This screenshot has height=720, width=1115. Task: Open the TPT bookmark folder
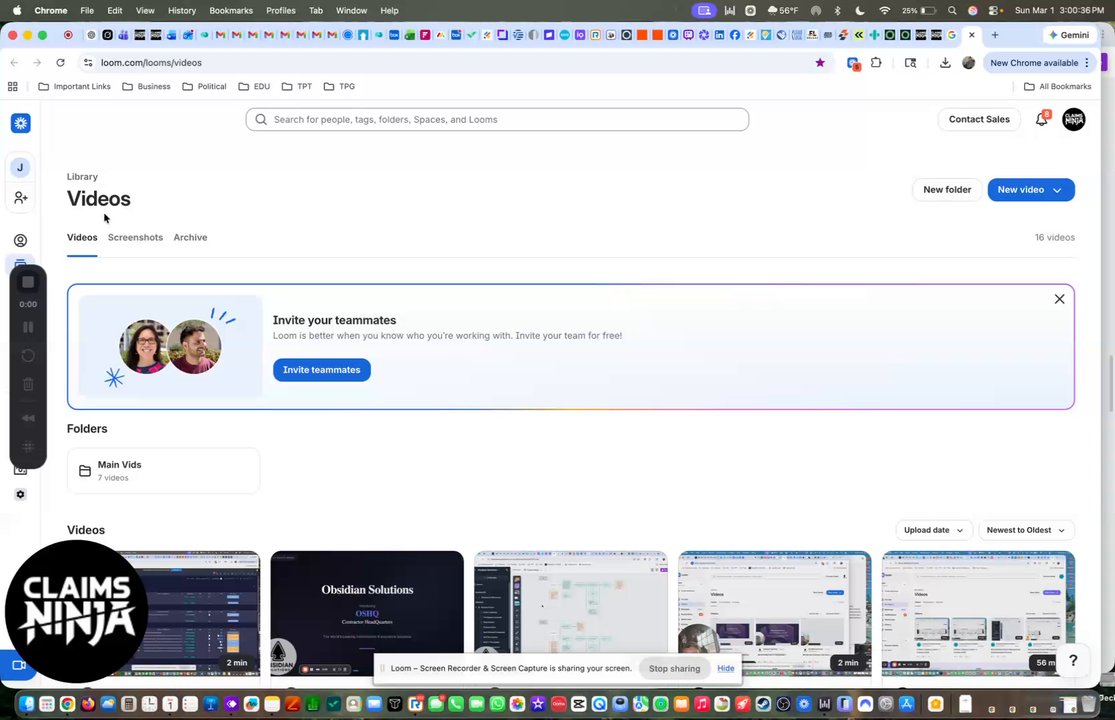(297, 86)
